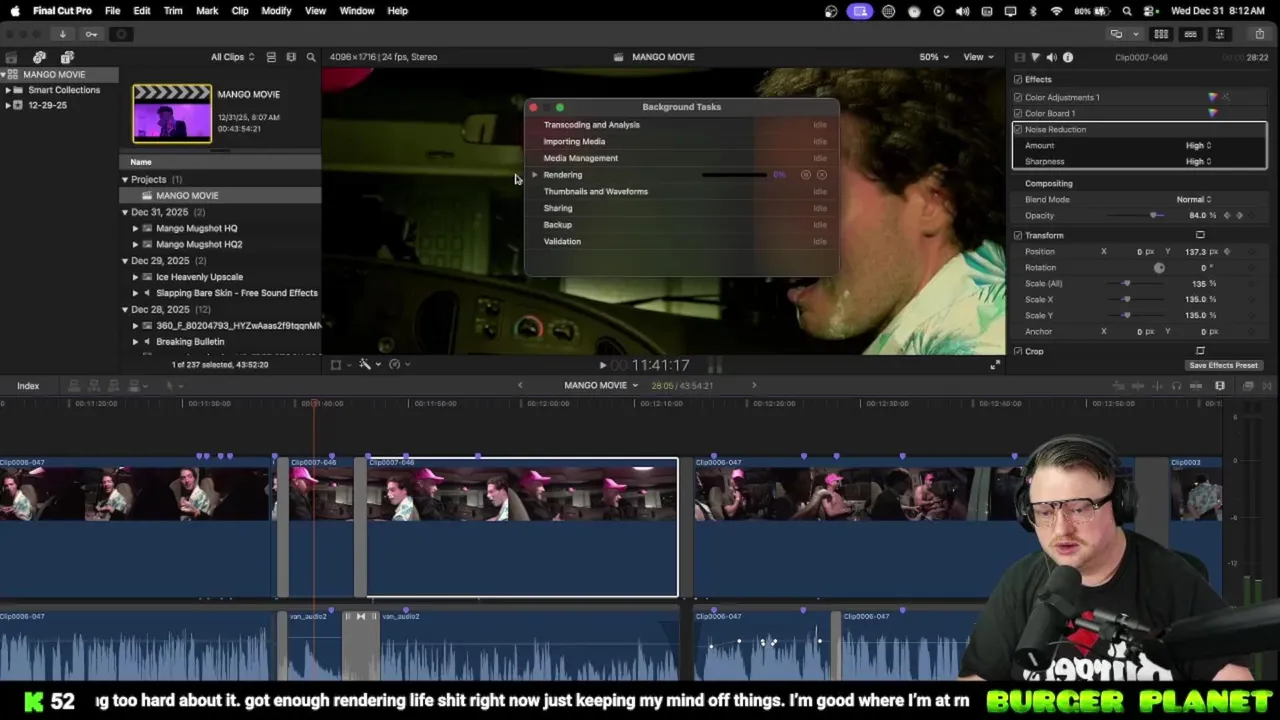Open the enhancement wand menu below viewer
Image resolution: width=1280 pixels, height=720 pixels.
tap(368, 364)
